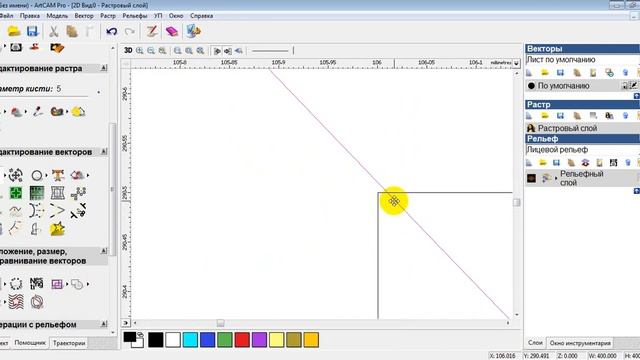Pick the raster eyedropper-style draw tool
The image size is (640, 360).
[38, 111]
